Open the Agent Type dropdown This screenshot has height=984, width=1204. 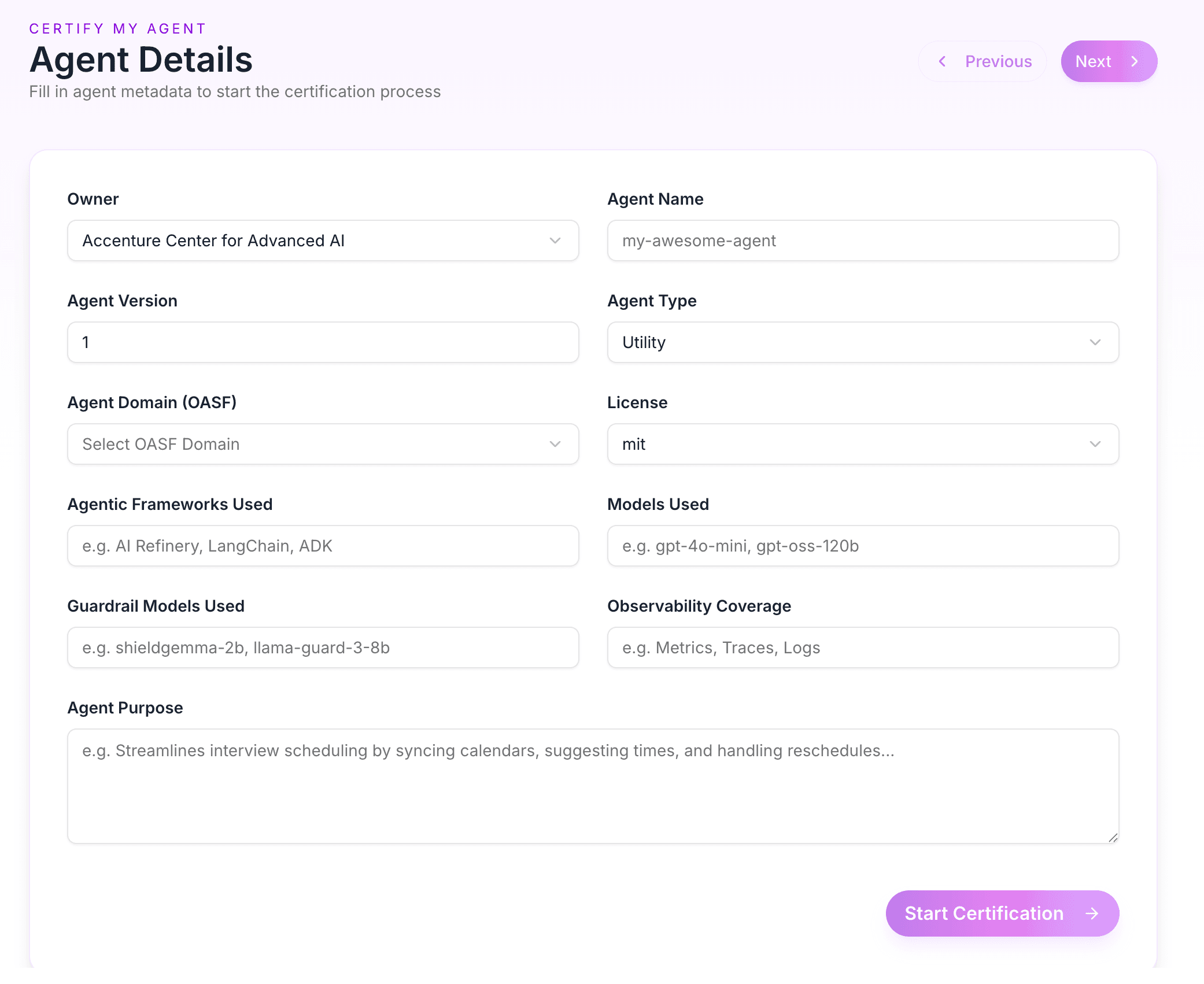pyautogui.click(x=863, y=342)
